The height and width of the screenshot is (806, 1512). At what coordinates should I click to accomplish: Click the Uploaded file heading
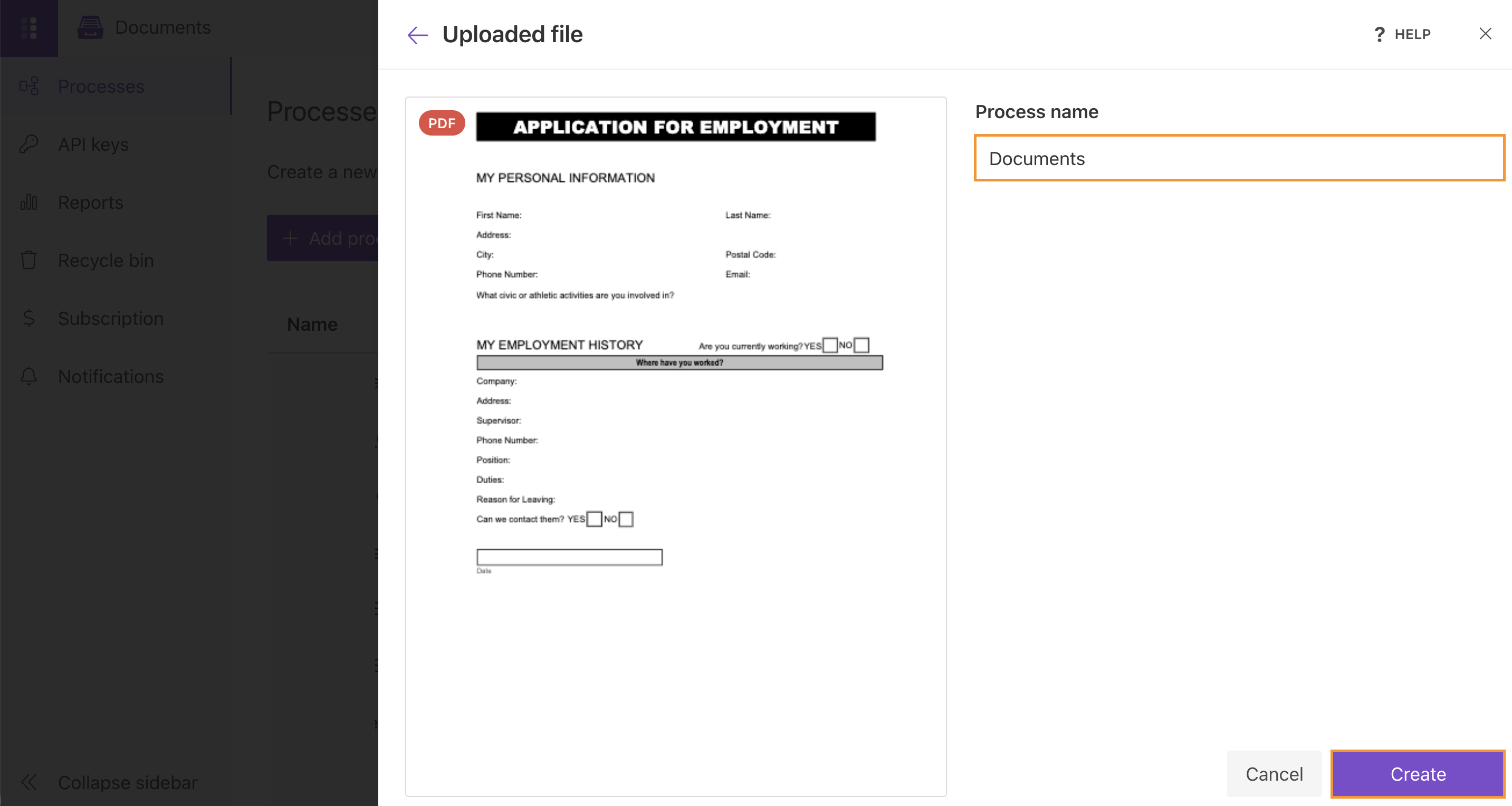point(512,35)
